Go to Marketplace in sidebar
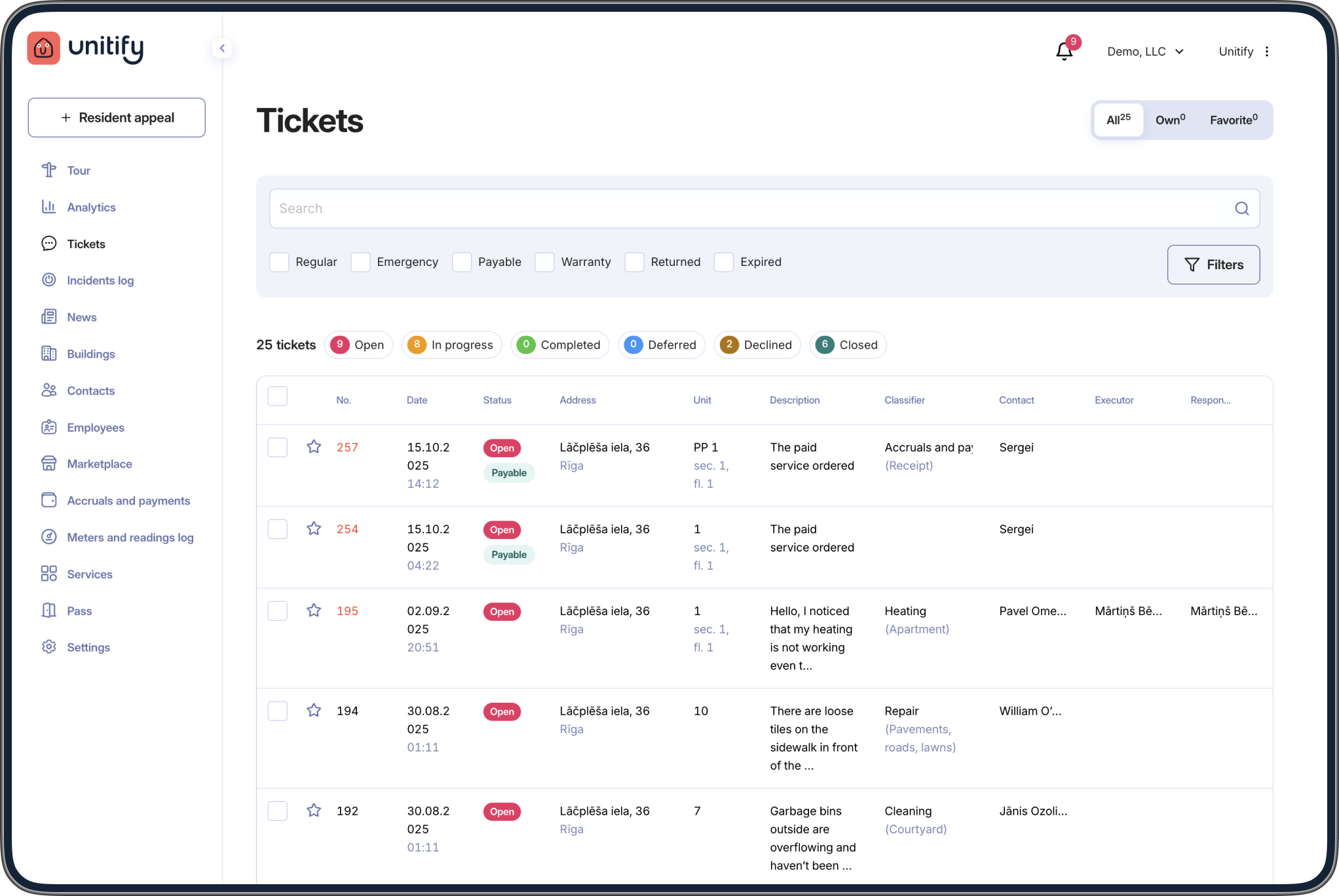Screen dimensions: 1339x896 pos(100,464)
